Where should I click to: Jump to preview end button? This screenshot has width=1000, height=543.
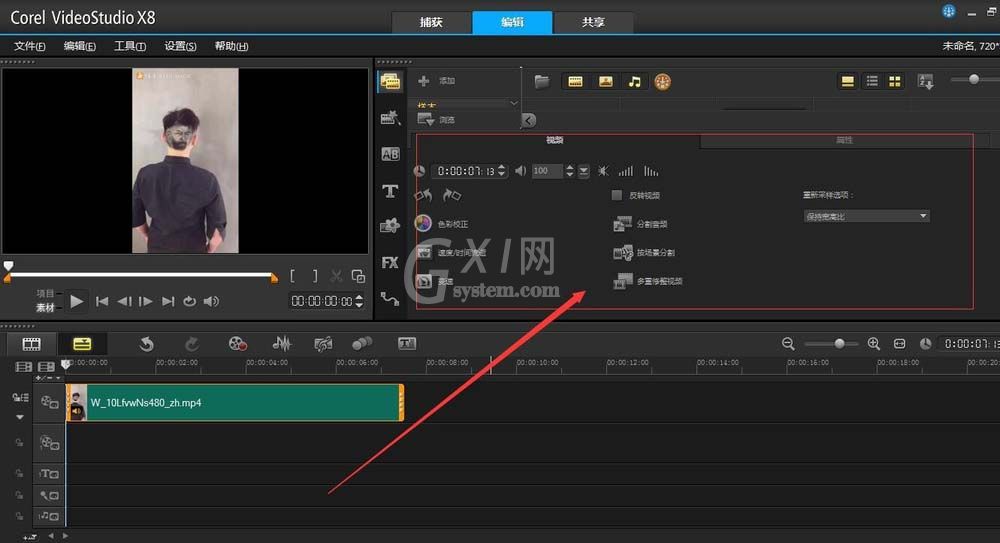tap(168, 301)
